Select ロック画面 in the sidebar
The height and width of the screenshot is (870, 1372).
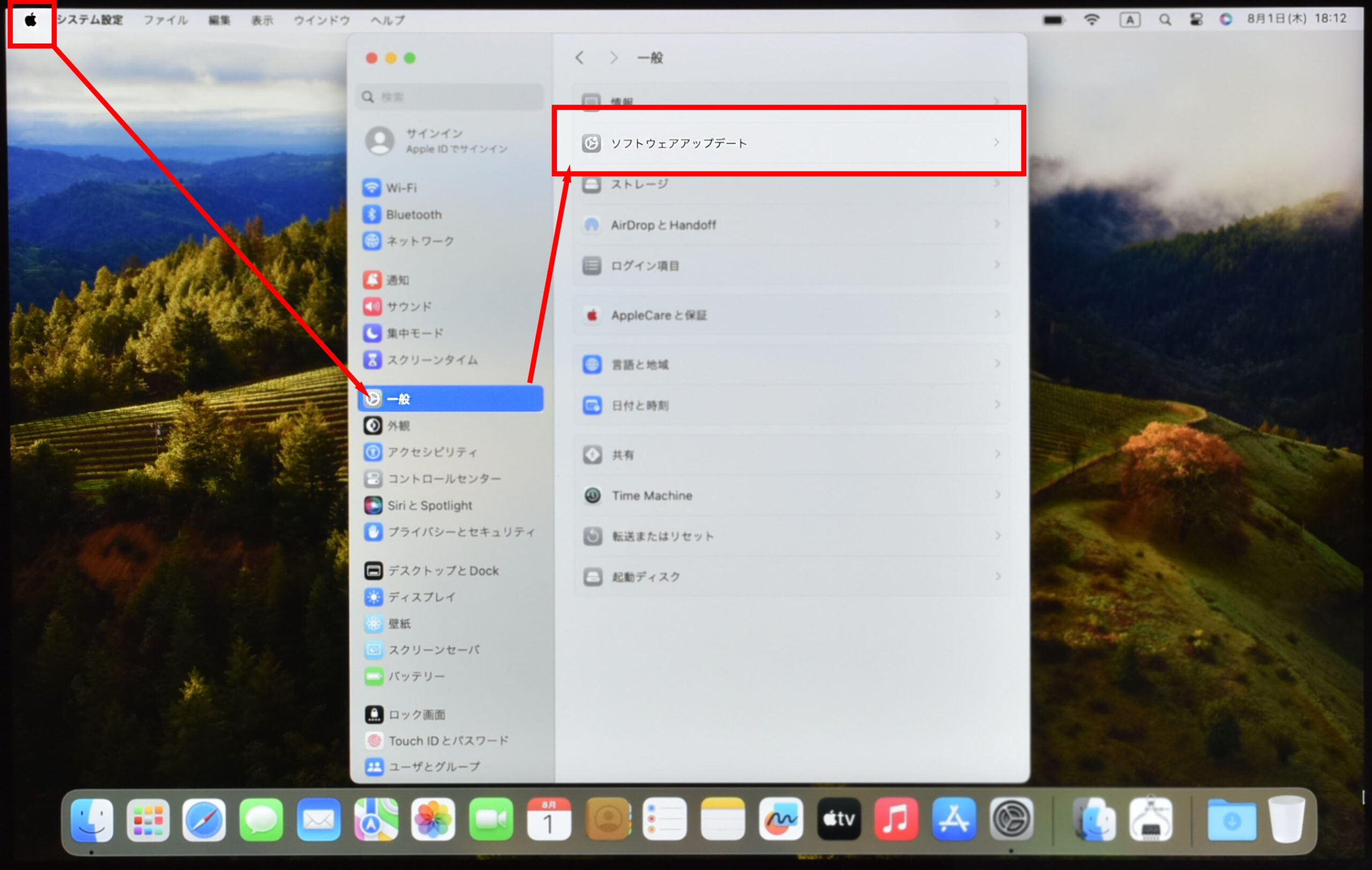tap(450, 714)
